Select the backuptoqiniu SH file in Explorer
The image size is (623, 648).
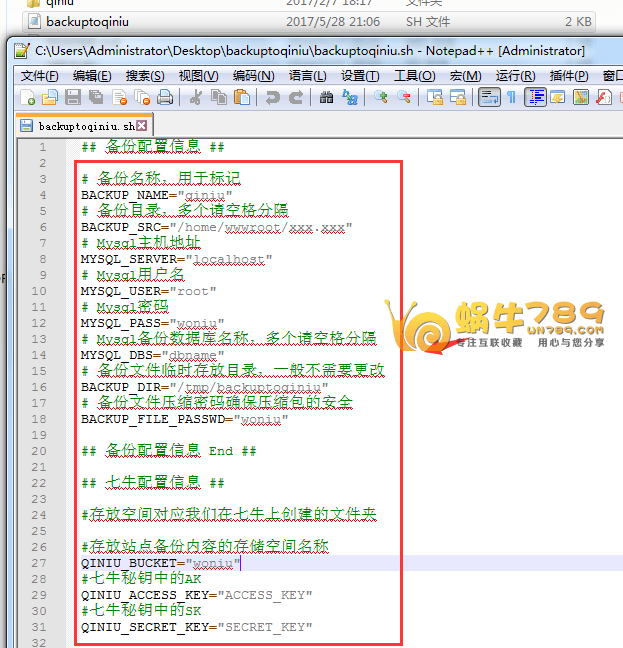click(x=88, y=21)
